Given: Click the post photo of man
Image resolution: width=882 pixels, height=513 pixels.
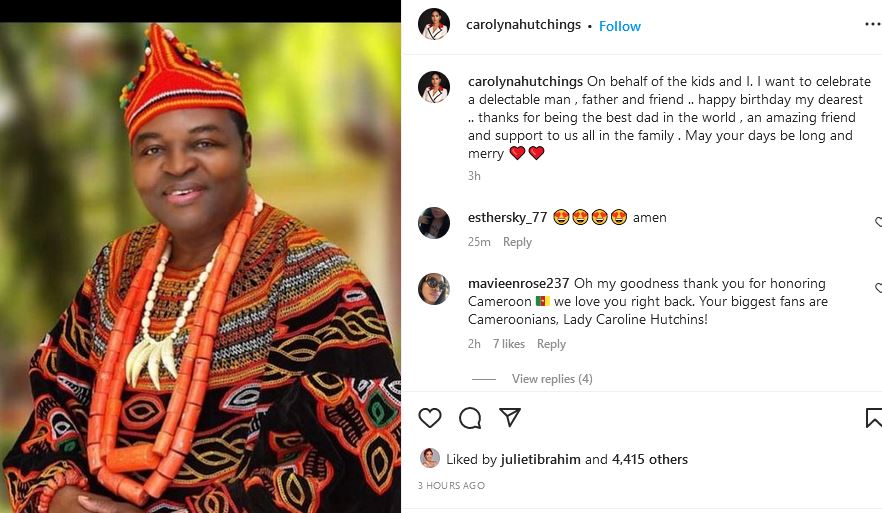Looking at the screenshot, I should [200, 268].
